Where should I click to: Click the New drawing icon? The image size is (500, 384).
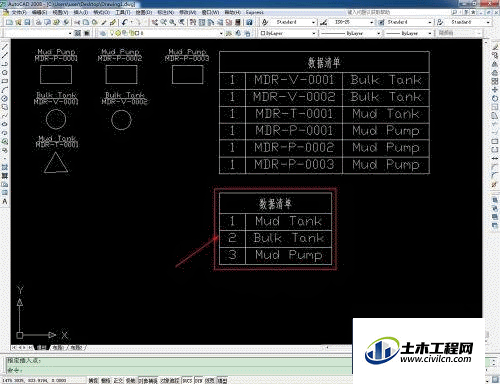coord(9,22)
